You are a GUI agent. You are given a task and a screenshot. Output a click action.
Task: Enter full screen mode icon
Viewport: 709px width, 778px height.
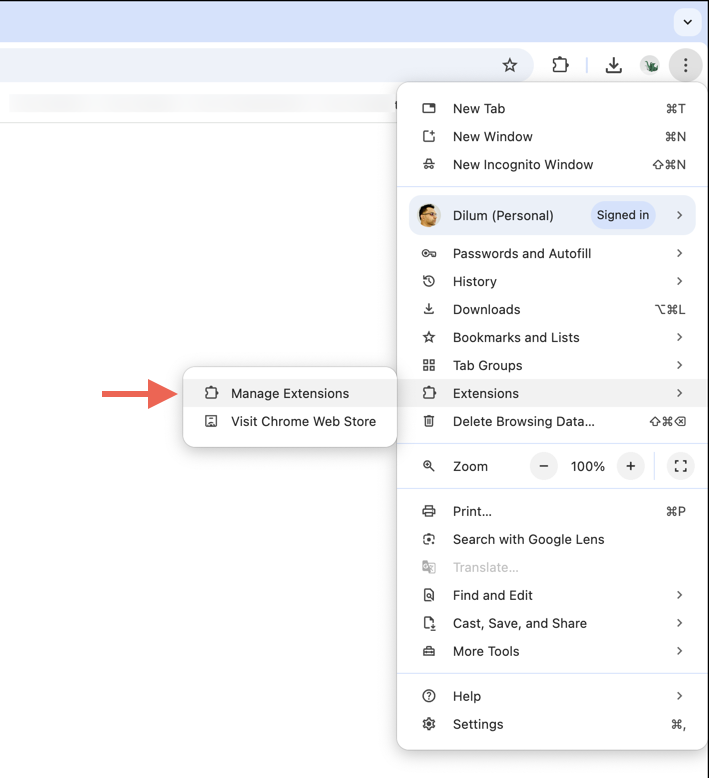click(680, 466)
